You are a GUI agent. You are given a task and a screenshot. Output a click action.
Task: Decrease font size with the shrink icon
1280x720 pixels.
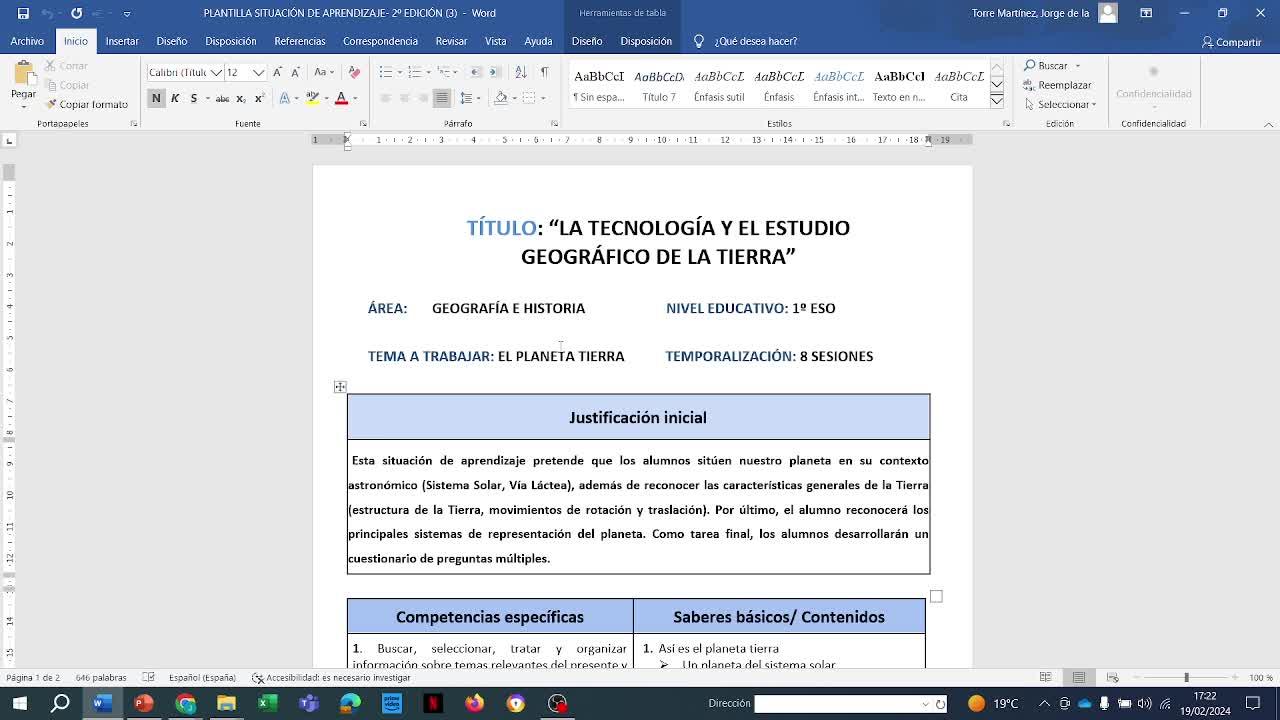coord(297,72)
